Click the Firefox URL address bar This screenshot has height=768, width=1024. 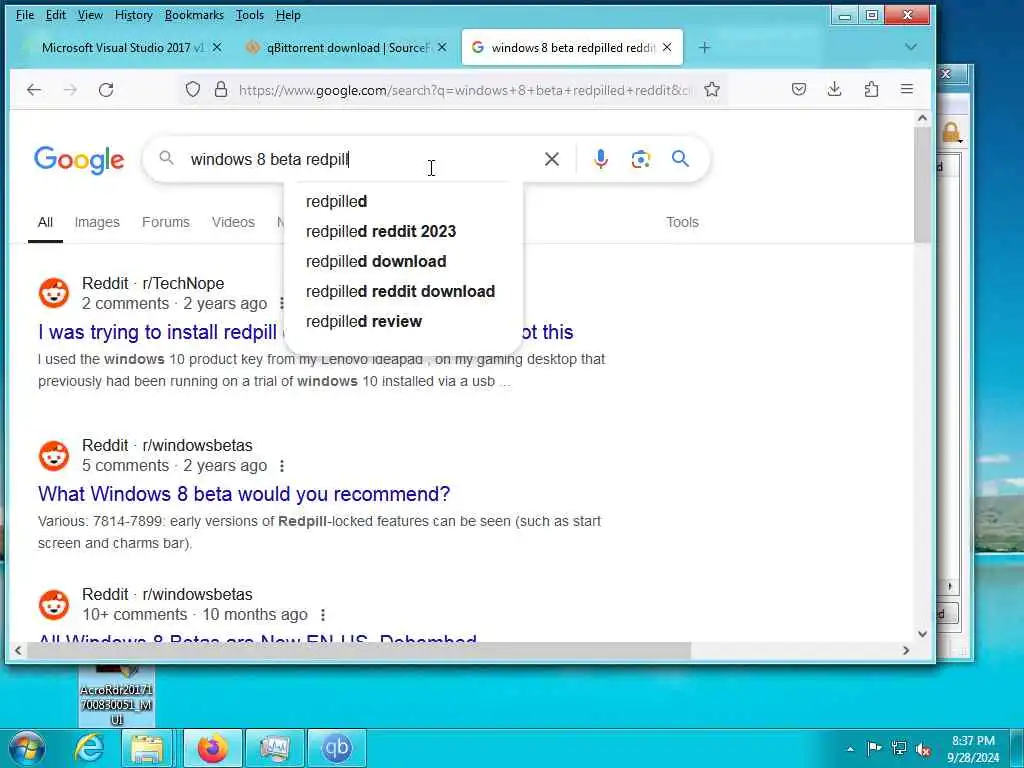(464, 89)
